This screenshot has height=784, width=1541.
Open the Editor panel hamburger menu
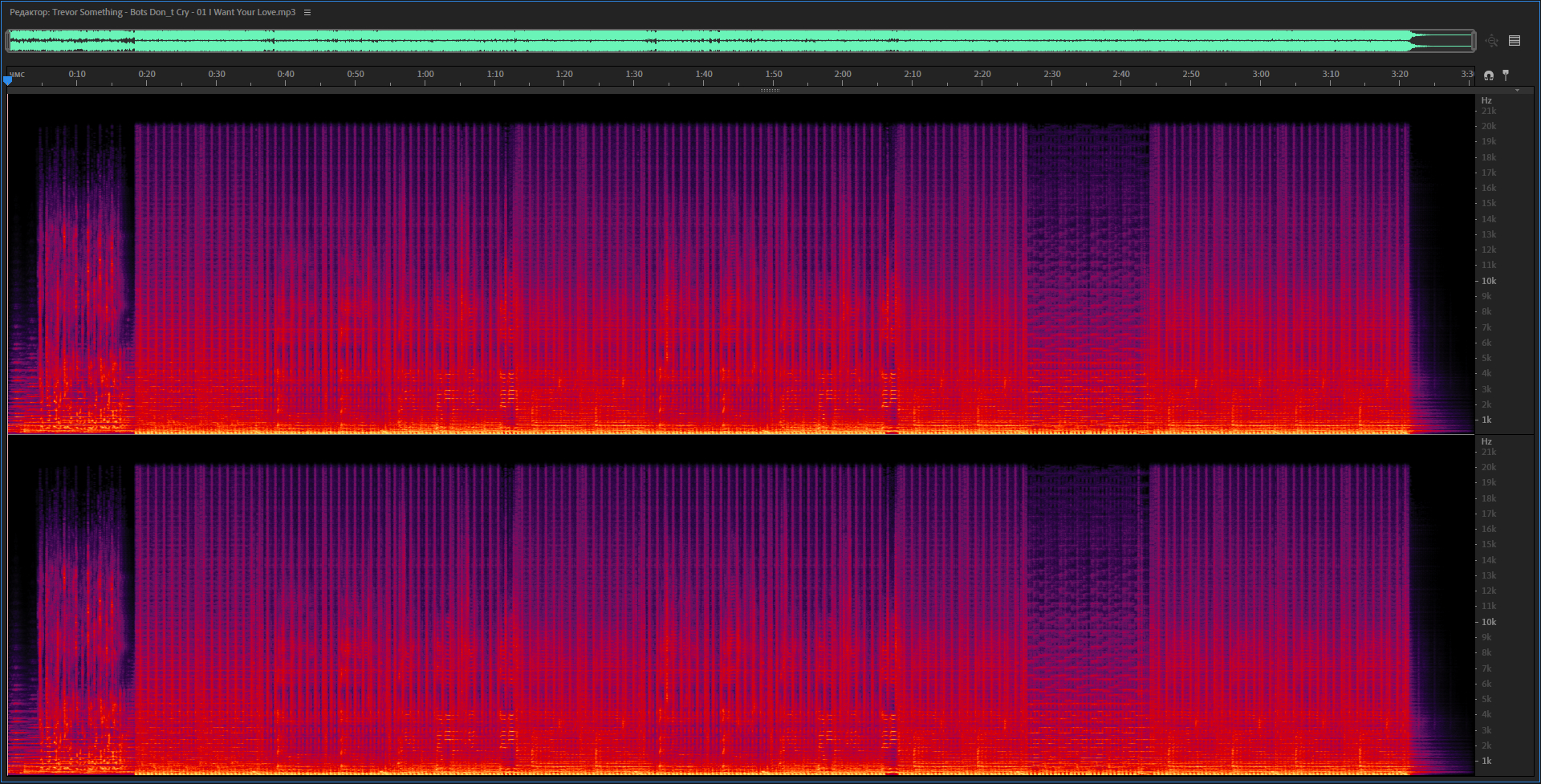click(307, 12)
